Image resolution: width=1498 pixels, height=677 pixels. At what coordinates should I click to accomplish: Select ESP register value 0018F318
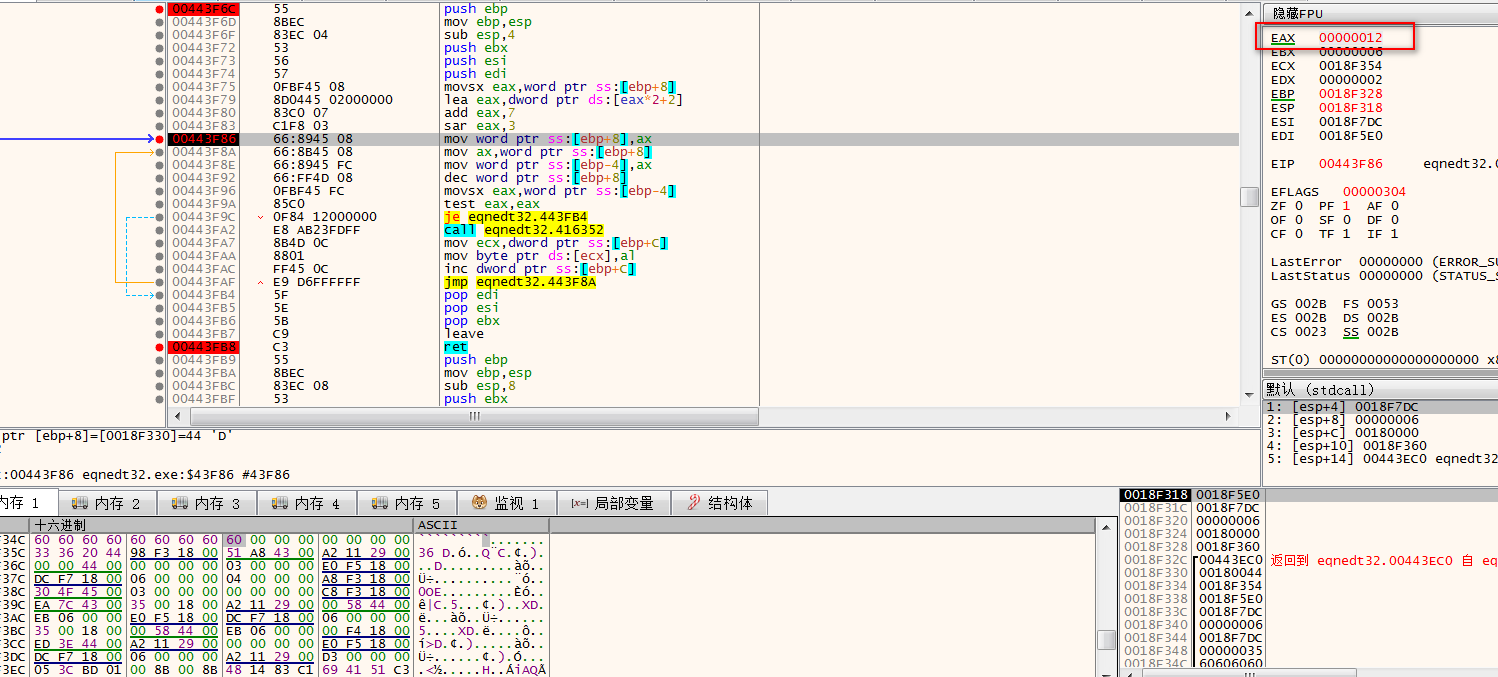pos(1350,108)
